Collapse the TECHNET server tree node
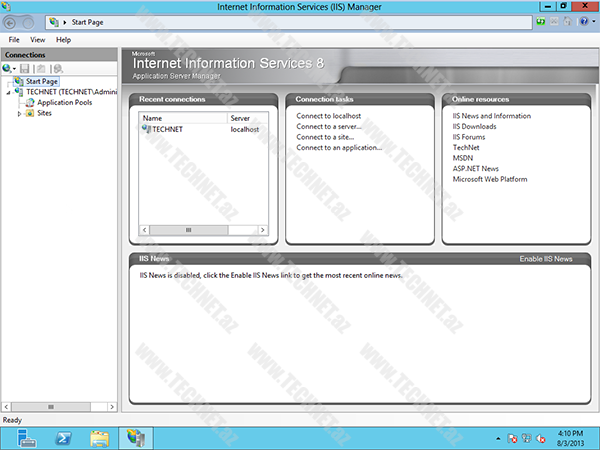This screenshot has width=600, height=450. (7, 92)
